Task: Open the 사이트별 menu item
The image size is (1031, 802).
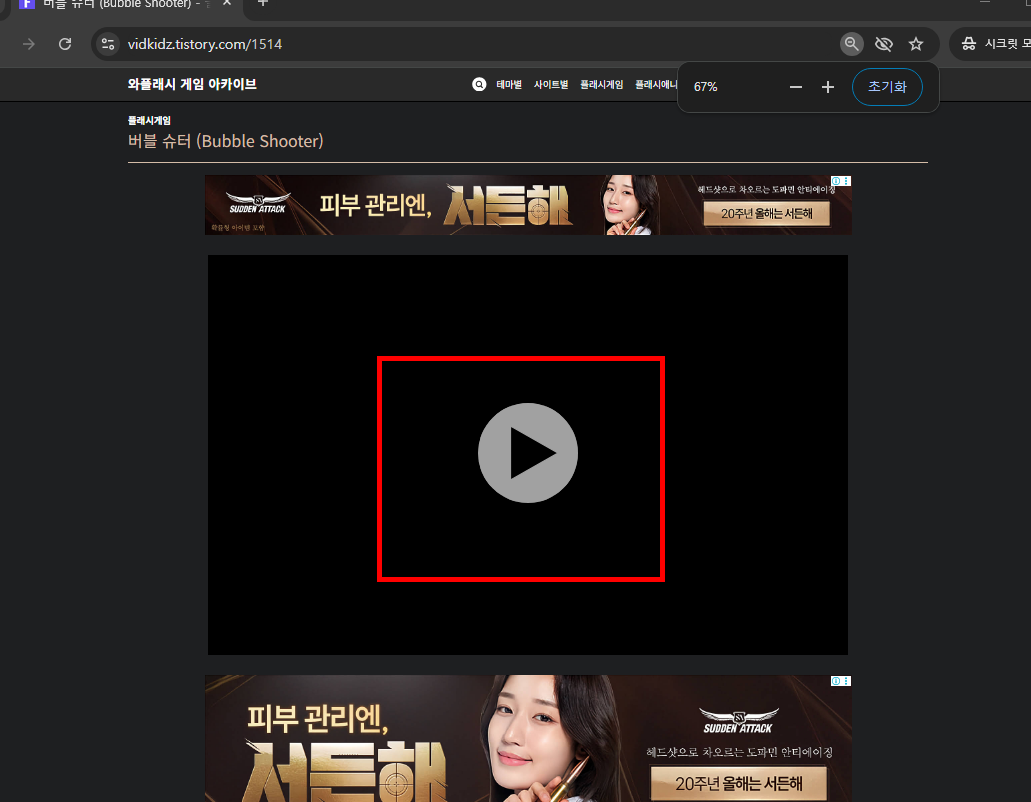Action: (x=551, y=84)
